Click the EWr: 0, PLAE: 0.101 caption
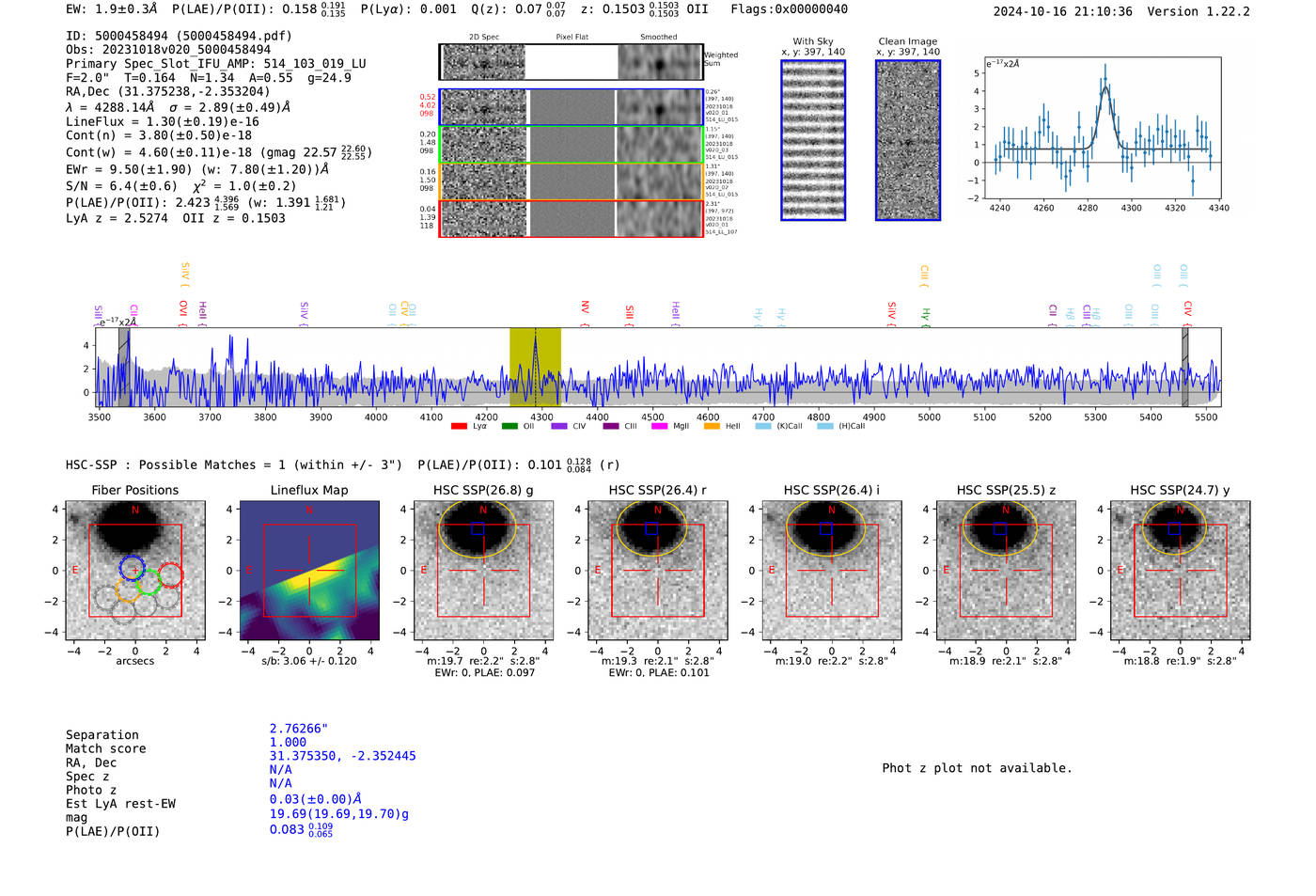 tap(658, 673)
